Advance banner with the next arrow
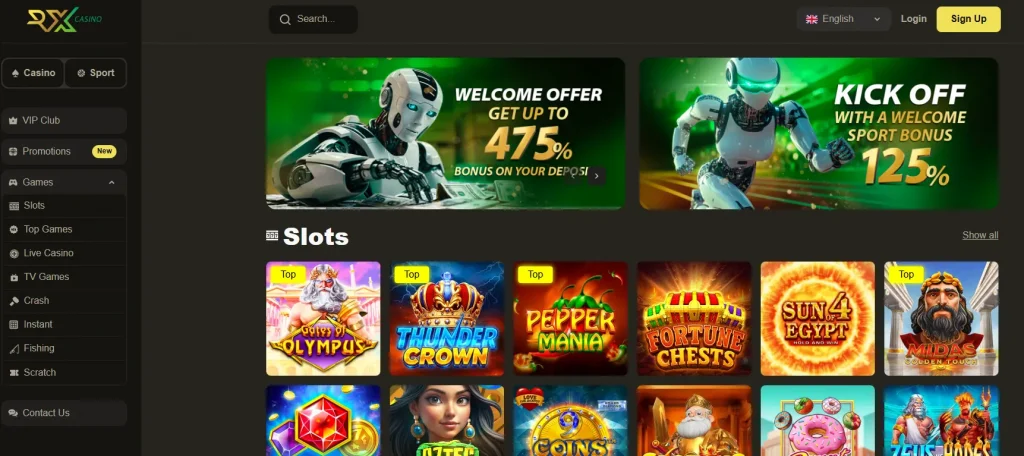 coord(596,176)
